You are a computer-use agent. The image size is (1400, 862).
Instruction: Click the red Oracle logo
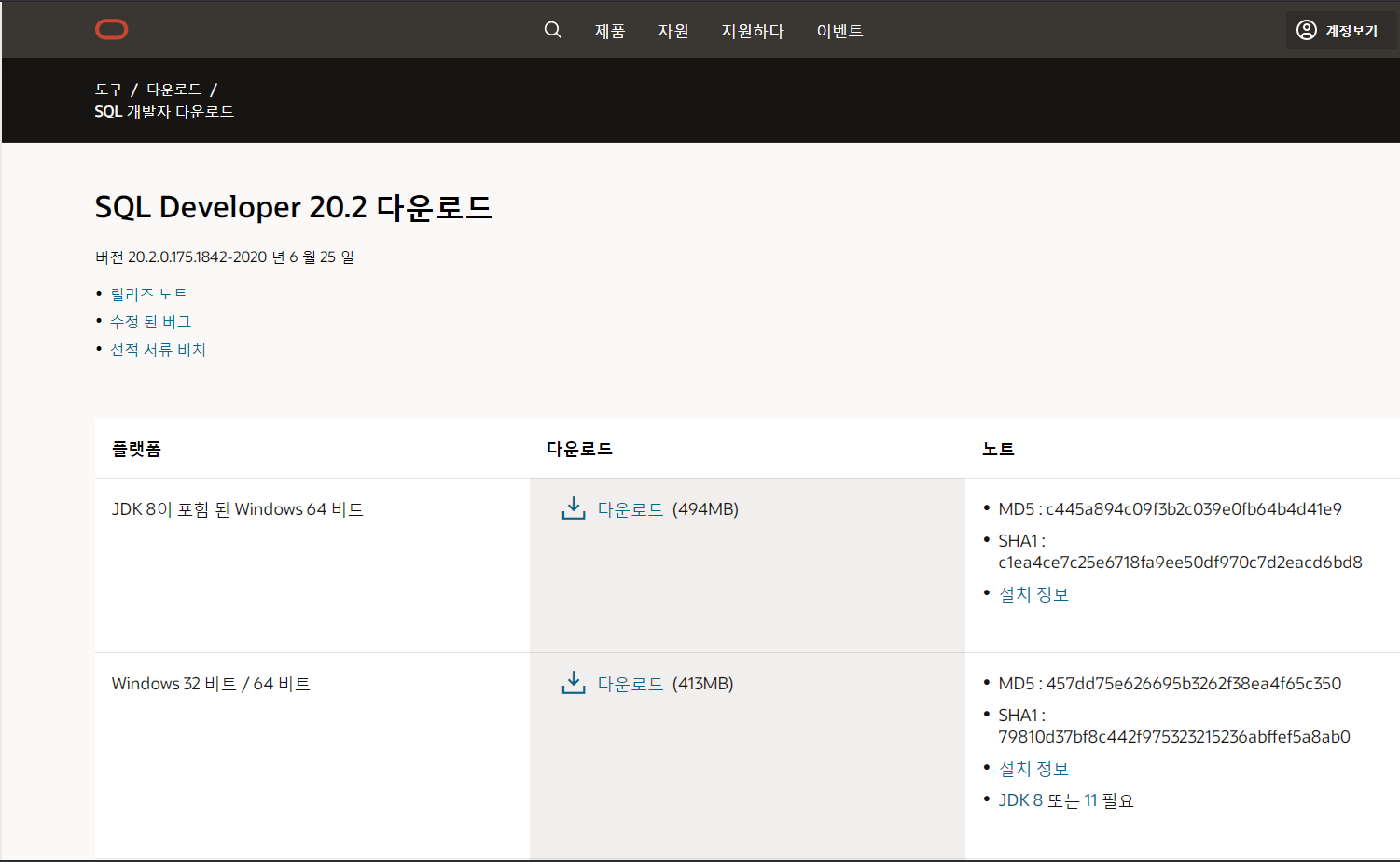tap(111, 30)
